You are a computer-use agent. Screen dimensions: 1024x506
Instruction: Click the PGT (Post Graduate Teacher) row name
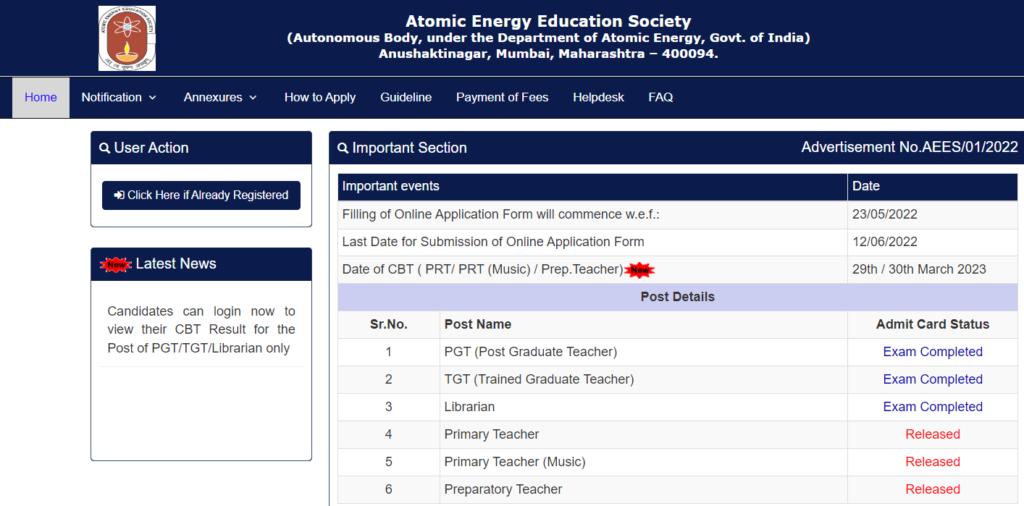click(x=530, y=352)
